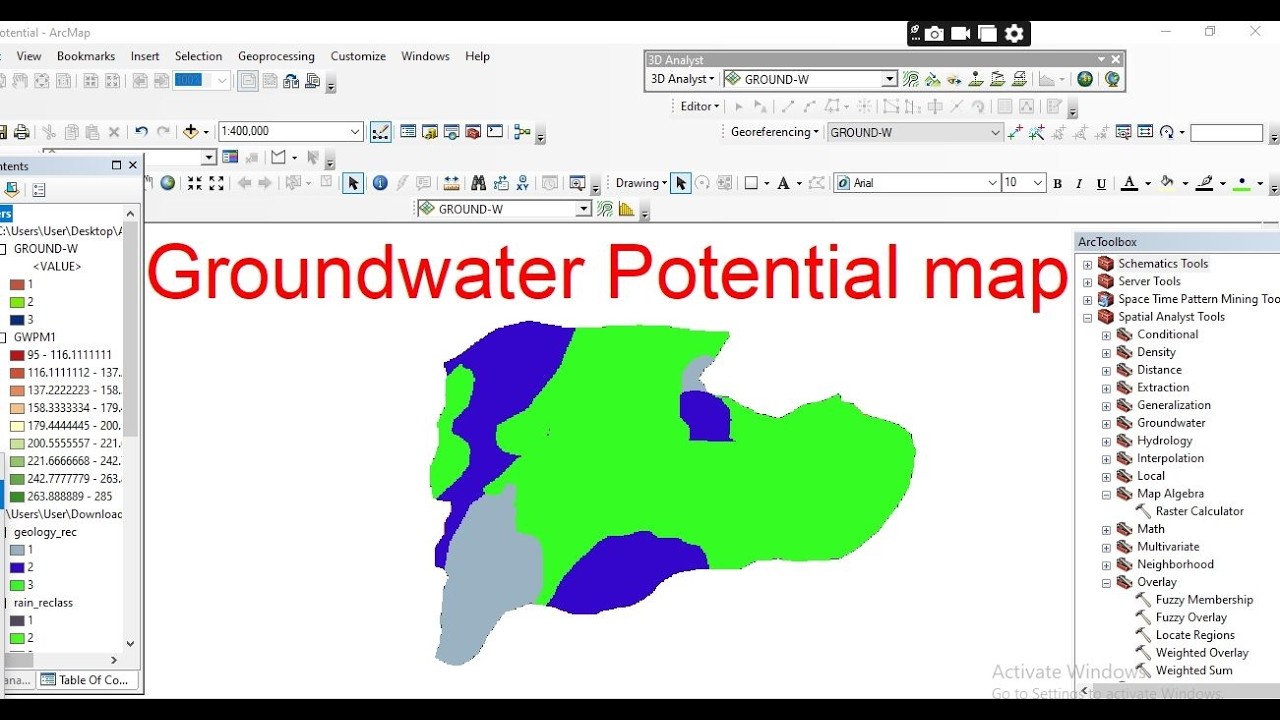
Task: Open the Table Of Contents window icon
Action: [408, 131]
